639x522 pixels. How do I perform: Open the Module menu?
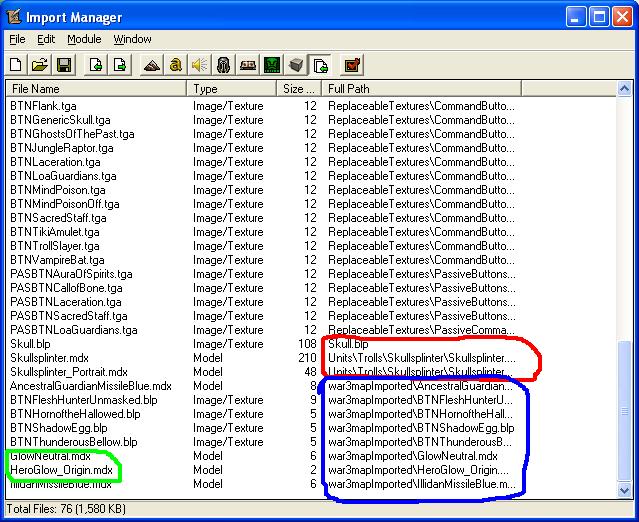pos(84,39)
